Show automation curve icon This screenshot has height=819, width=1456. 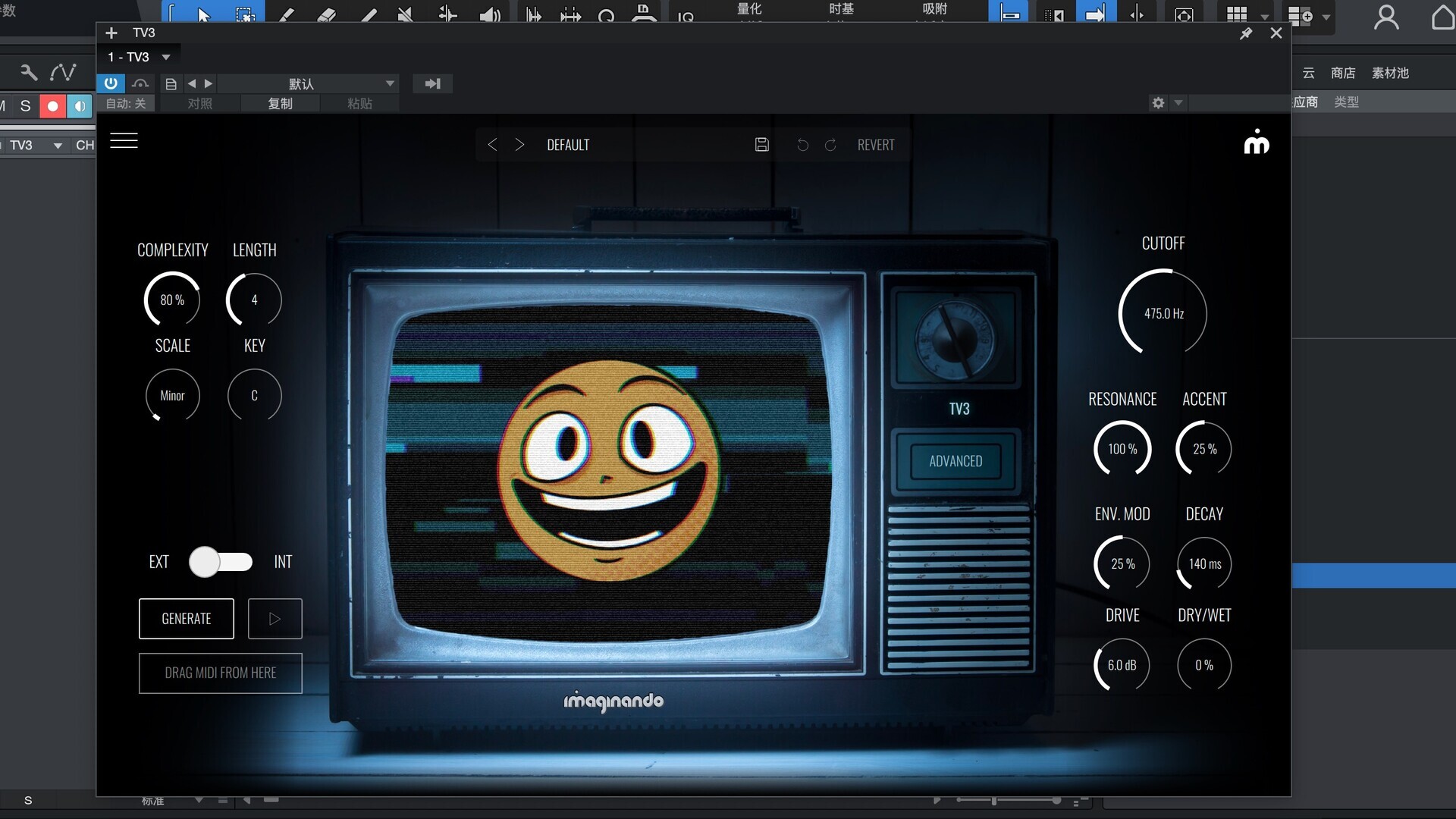(x=63, y=72)
